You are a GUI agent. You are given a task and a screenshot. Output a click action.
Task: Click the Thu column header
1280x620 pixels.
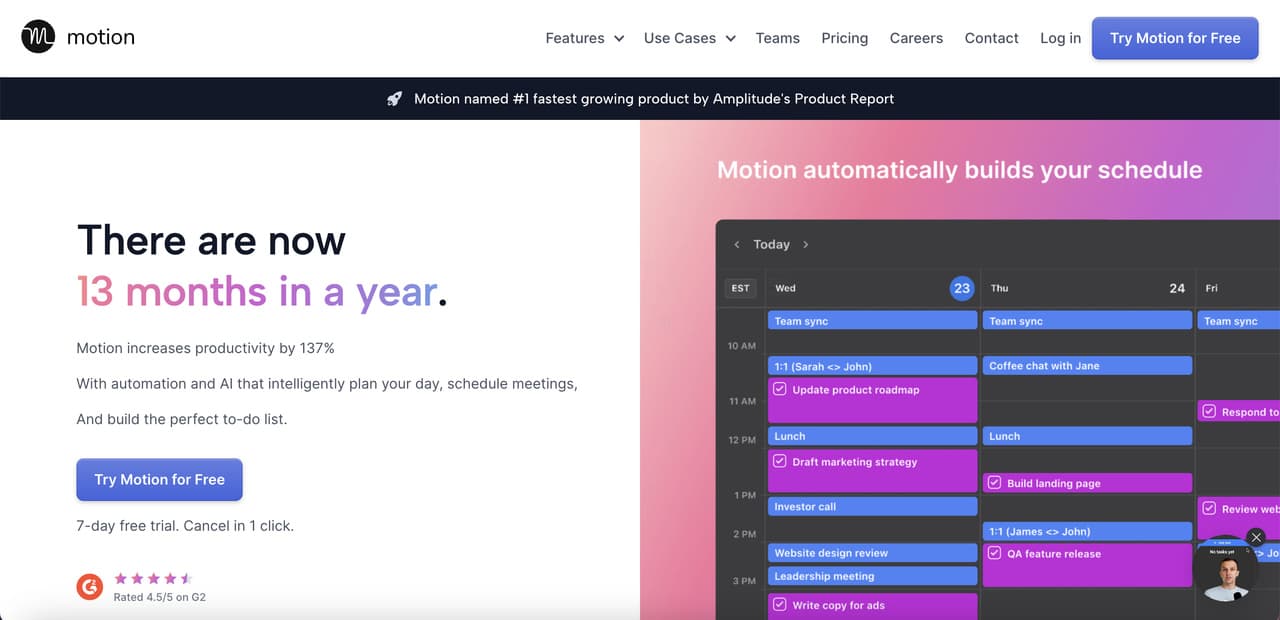point(999,288)
